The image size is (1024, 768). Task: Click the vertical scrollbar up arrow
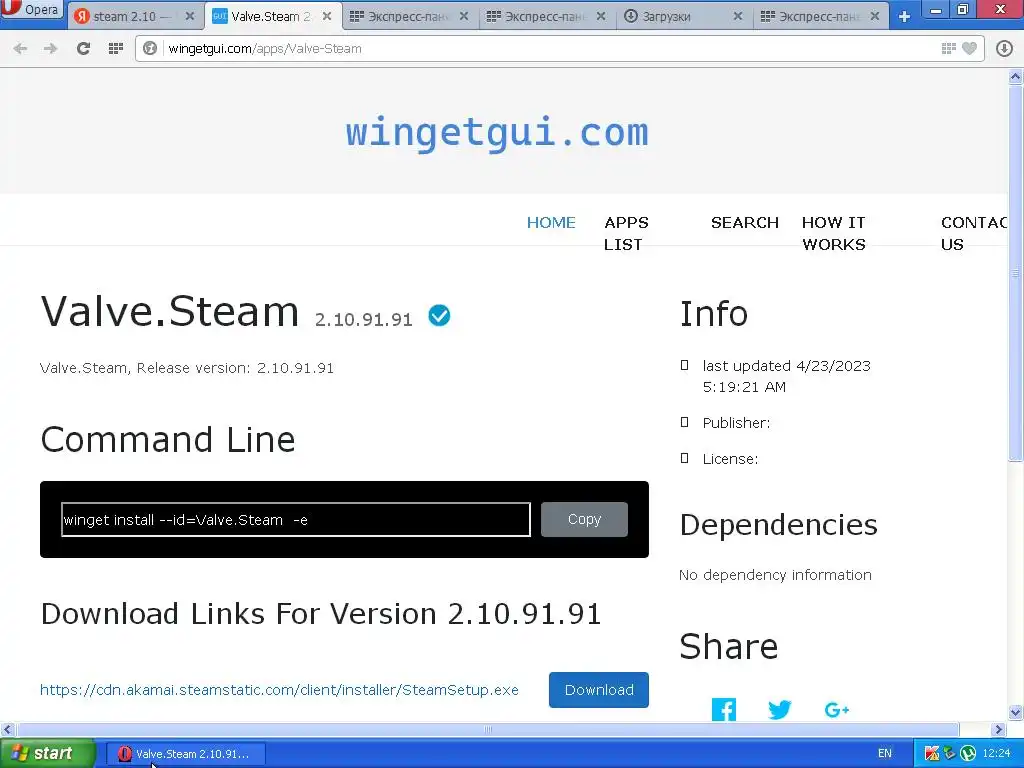click(x=1016, y=77)
